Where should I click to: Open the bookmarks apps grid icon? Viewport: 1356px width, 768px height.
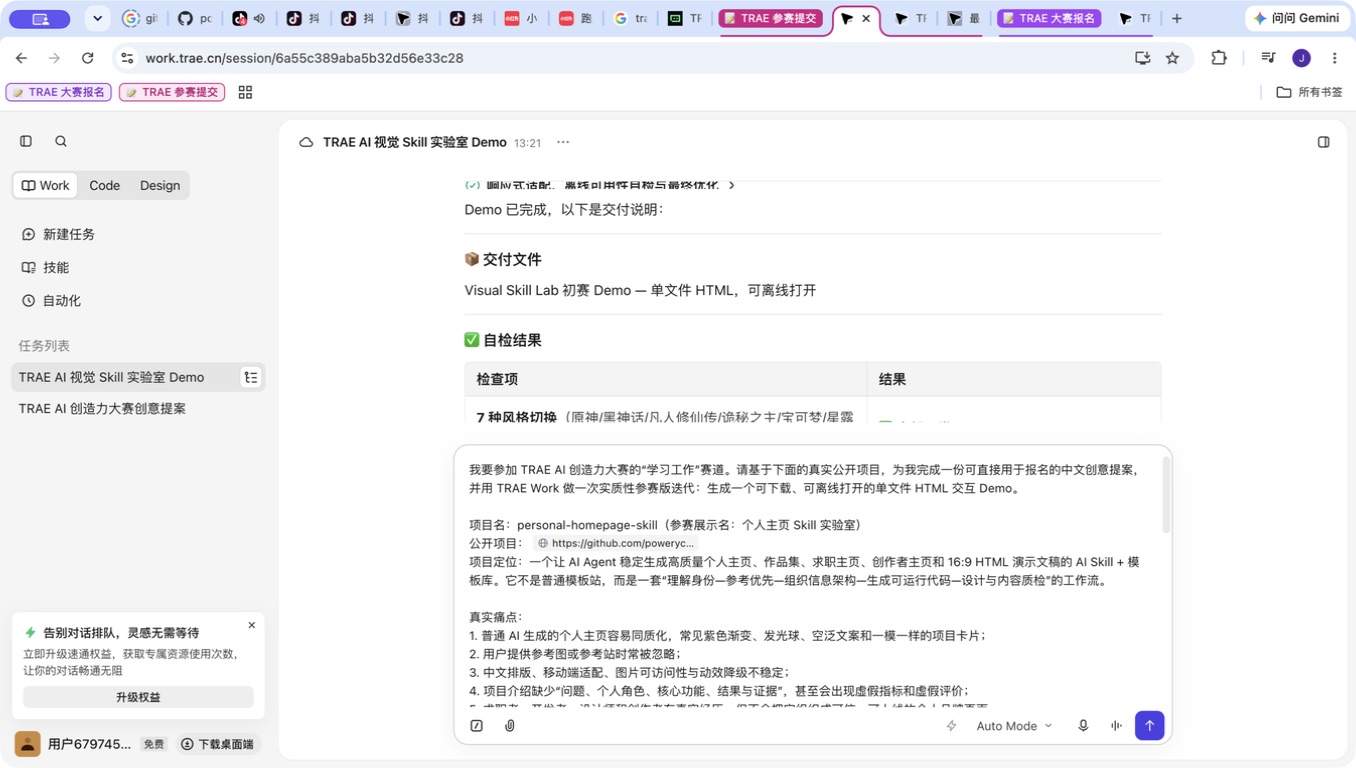pyautogui.click(x=245, y=92)
